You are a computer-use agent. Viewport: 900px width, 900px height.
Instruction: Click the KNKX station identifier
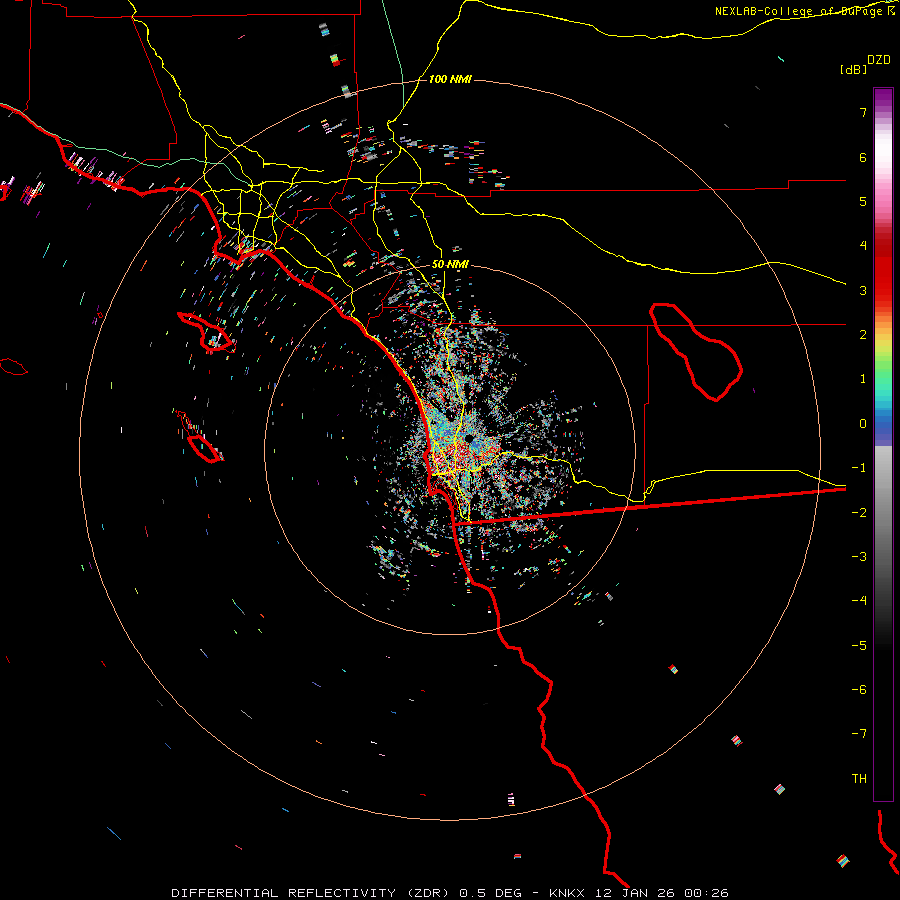pos(567,893)
